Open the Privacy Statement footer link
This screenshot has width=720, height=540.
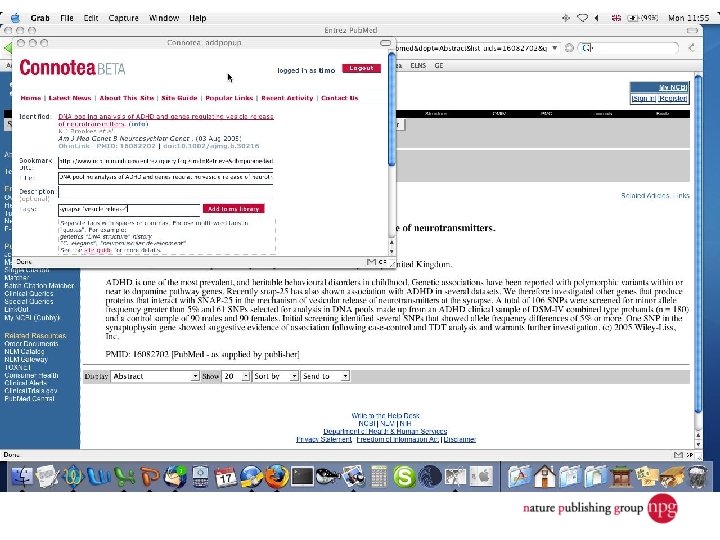click(x=324, y=439)
